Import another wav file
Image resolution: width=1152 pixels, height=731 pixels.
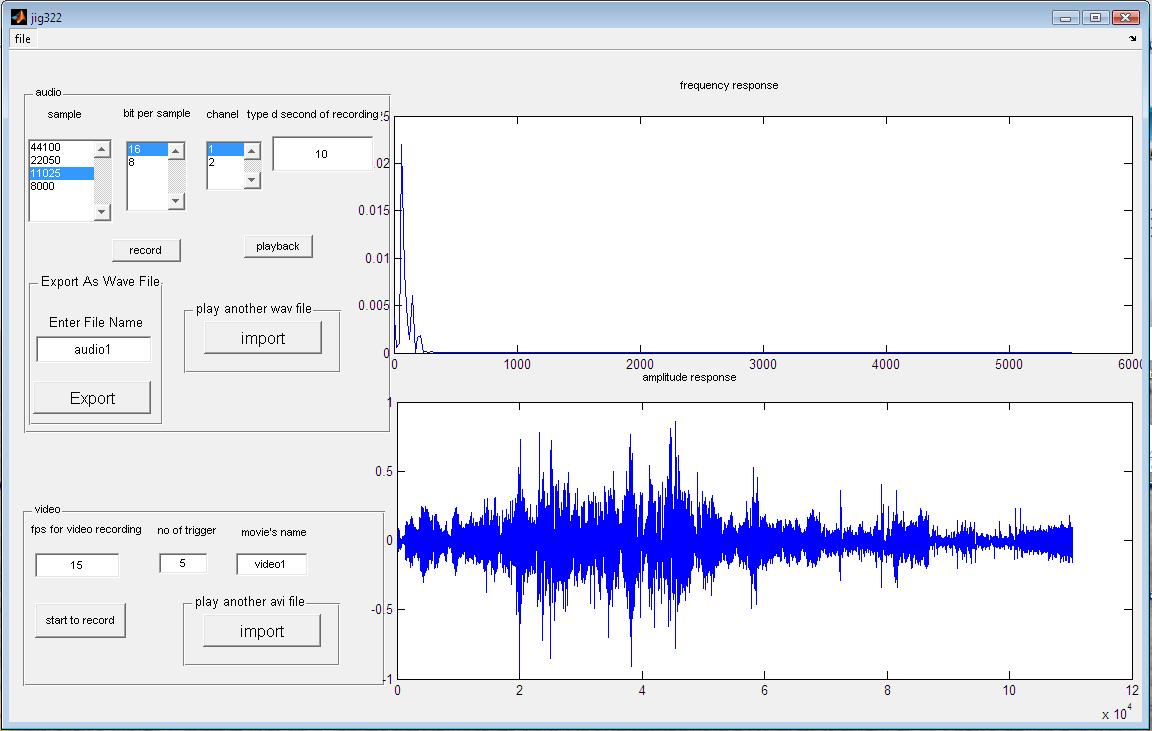pos(263,339)
